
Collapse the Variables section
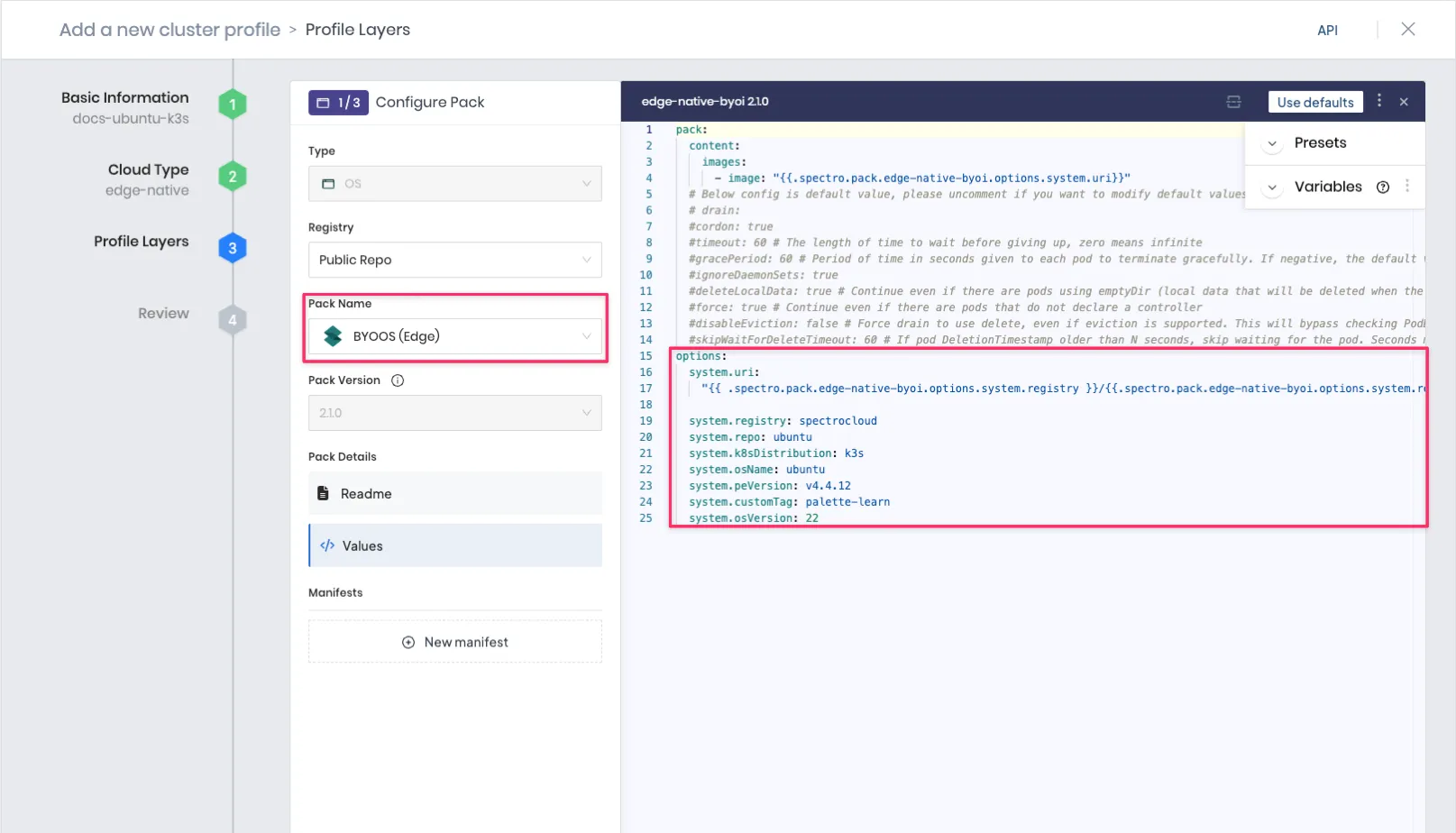click(1271, 187)
